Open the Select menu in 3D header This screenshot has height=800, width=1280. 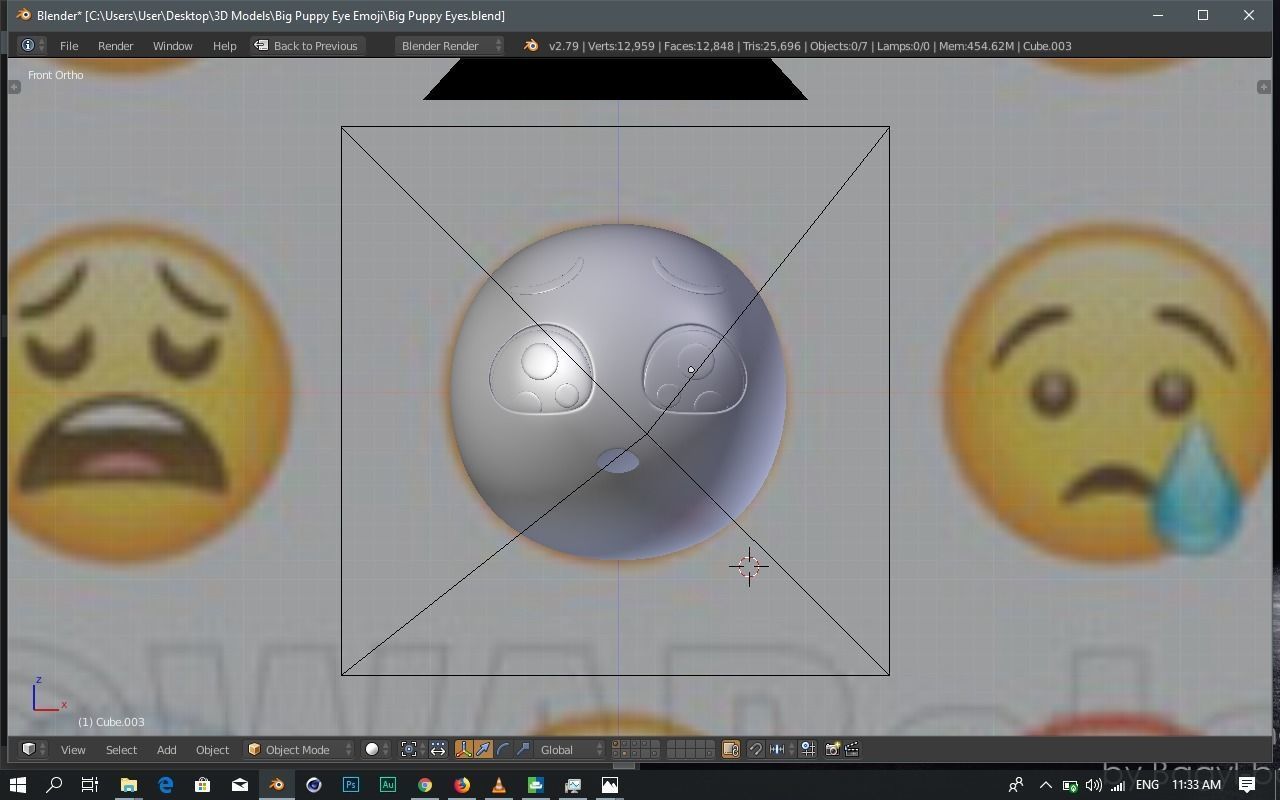[x=121, y=749]
